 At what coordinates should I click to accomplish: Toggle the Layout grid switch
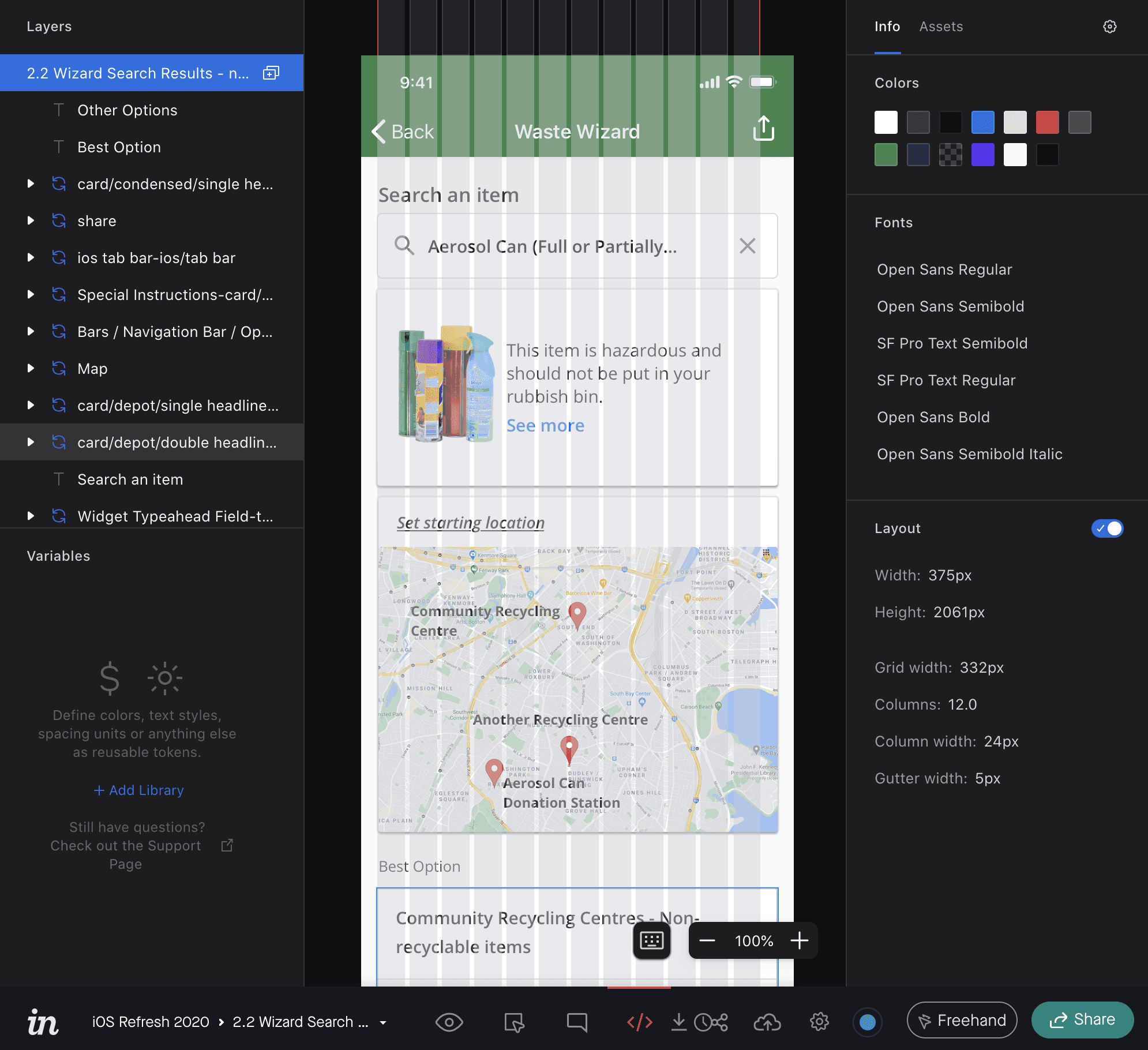1106,528
